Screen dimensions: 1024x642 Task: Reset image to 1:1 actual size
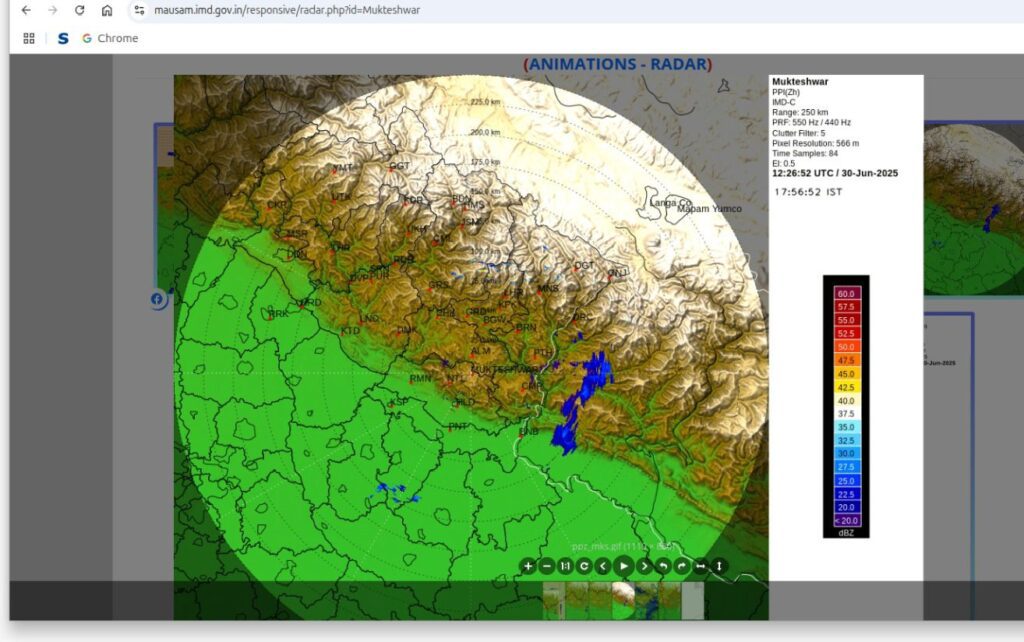(x=566, y=566)
